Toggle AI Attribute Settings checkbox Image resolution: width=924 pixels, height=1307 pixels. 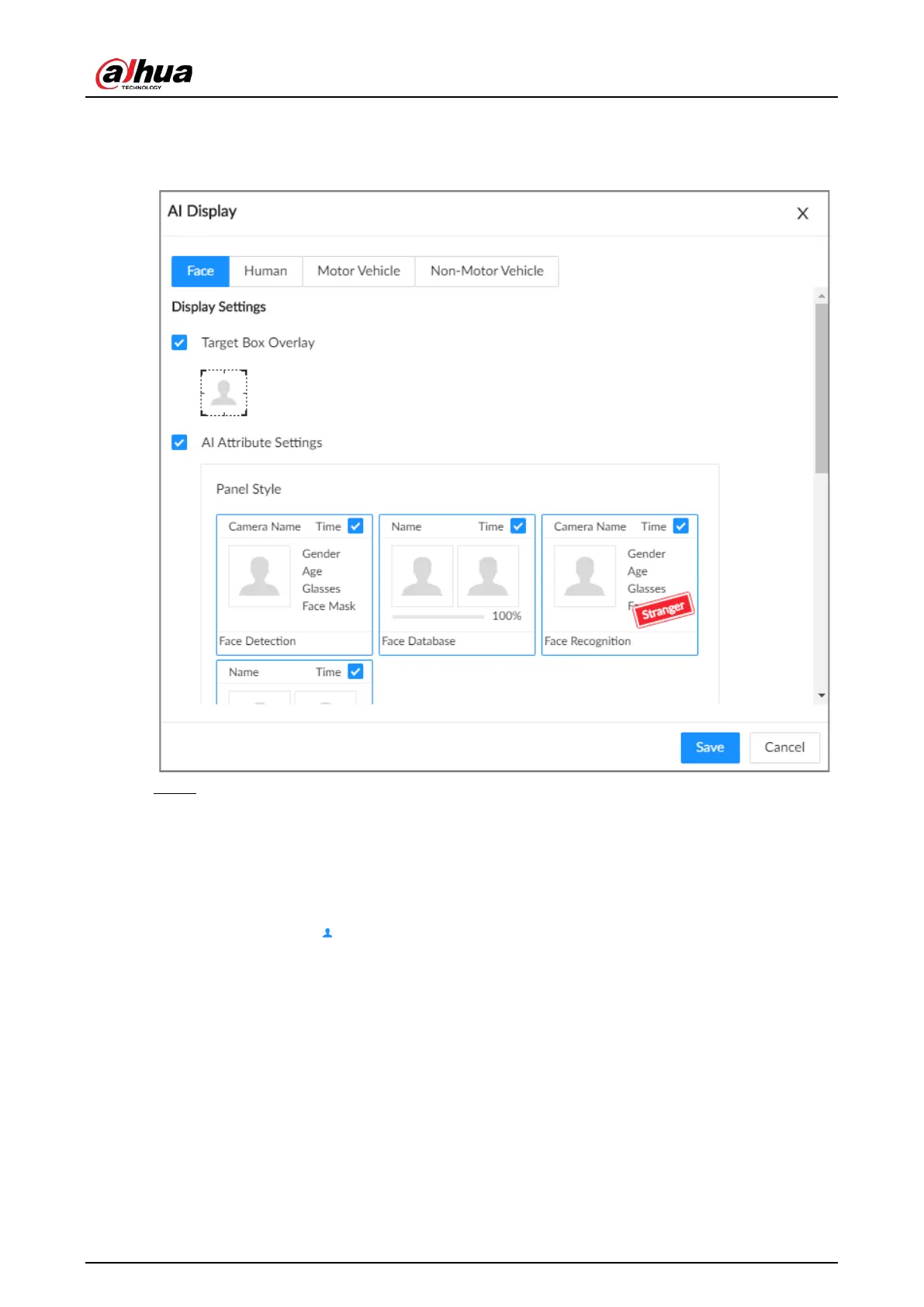(x=179, y=442)
